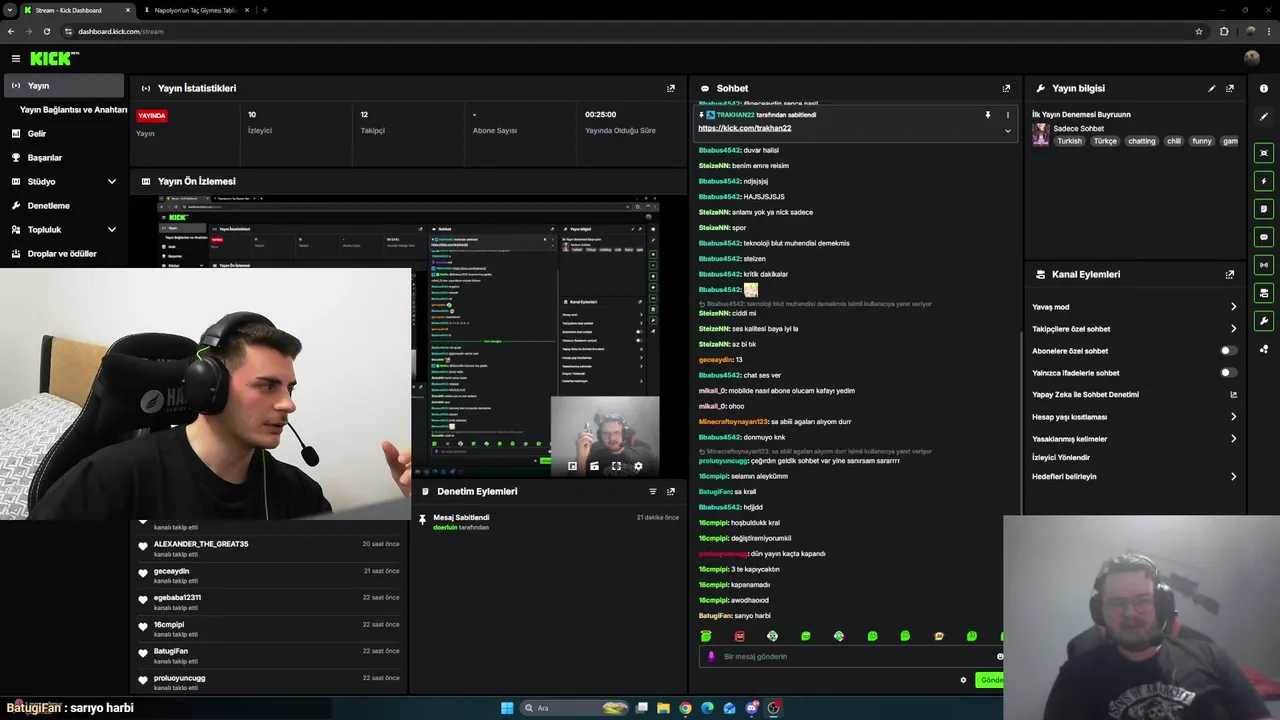
Task: Enable Abonelere özel sohbet toggle
Action: [1229, 351]
